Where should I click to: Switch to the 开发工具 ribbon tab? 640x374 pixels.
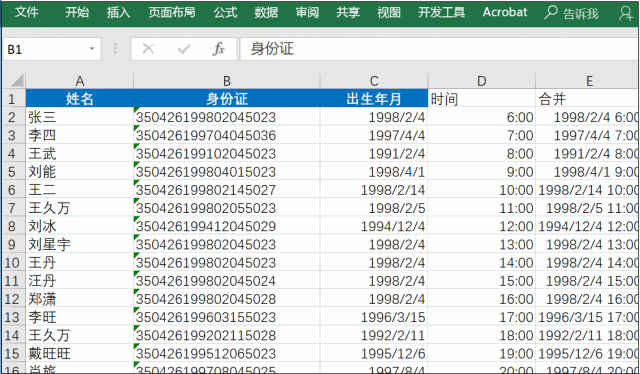click(441, 13)
